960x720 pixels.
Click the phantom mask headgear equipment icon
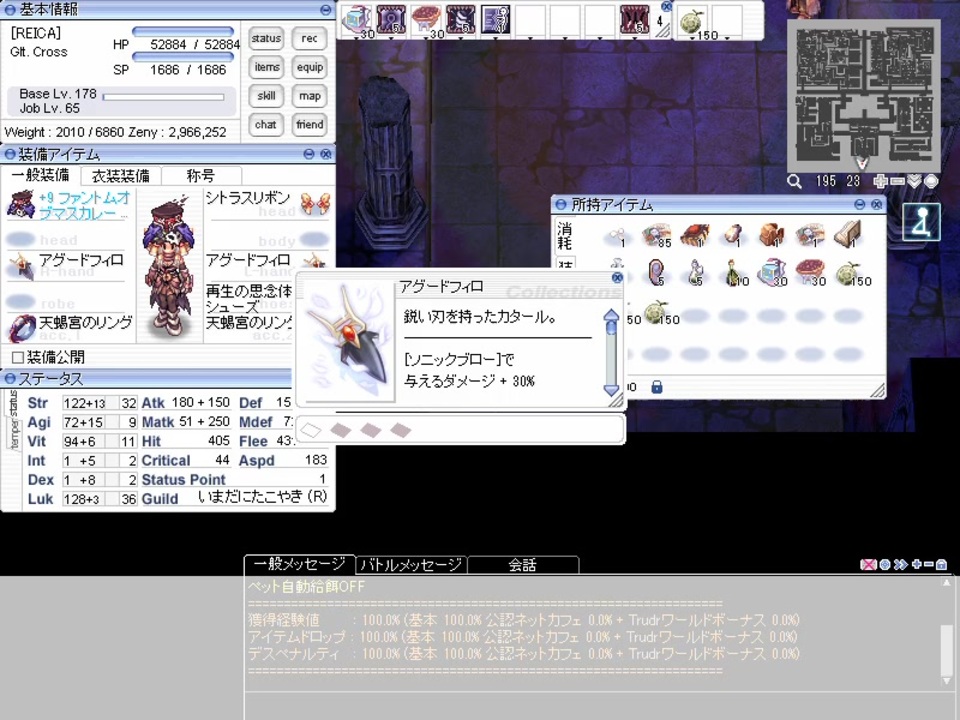20,204
